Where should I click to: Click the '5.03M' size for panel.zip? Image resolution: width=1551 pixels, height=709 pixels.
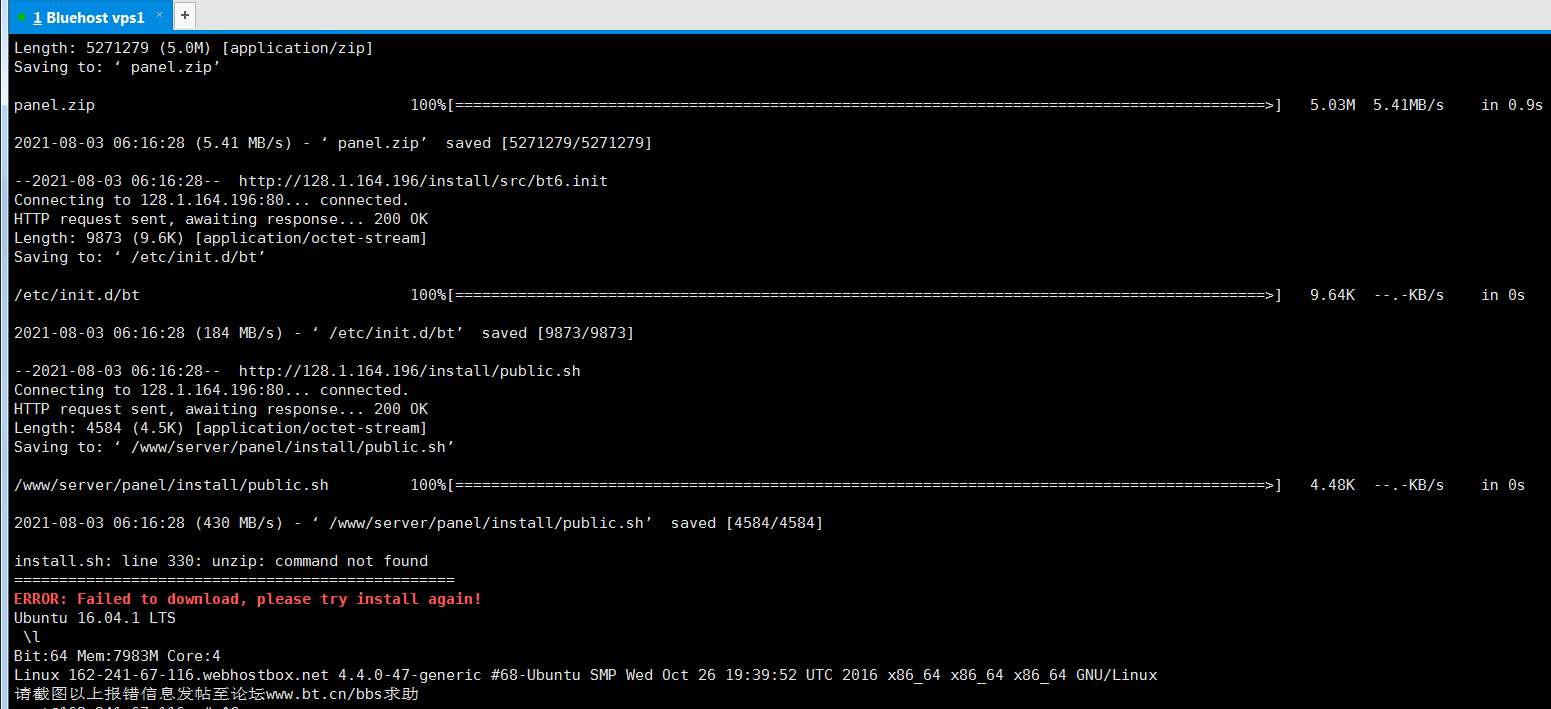(1332, 105)
